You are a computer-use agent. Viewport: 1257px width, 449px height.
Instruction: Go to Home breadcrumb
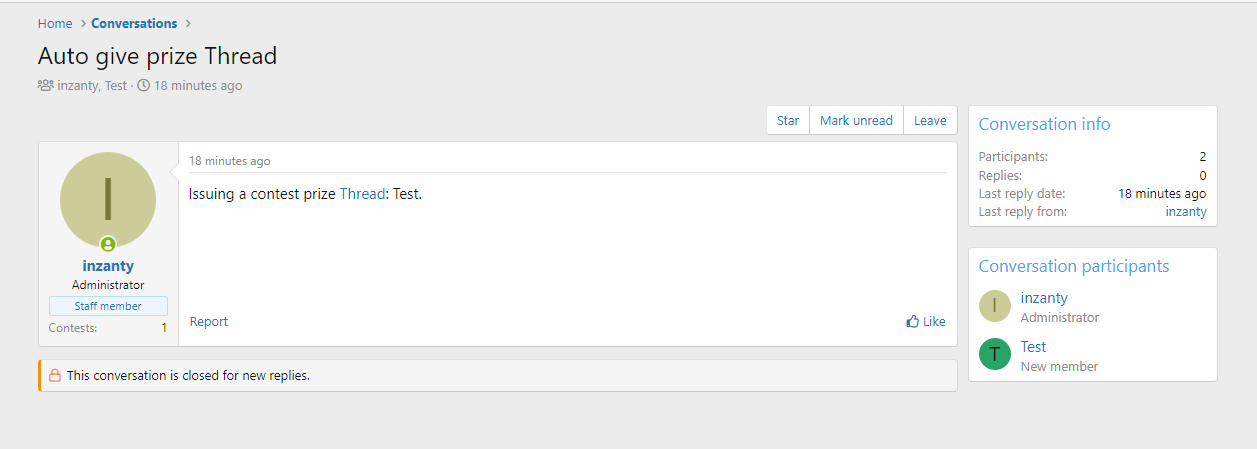pos(55,23)
